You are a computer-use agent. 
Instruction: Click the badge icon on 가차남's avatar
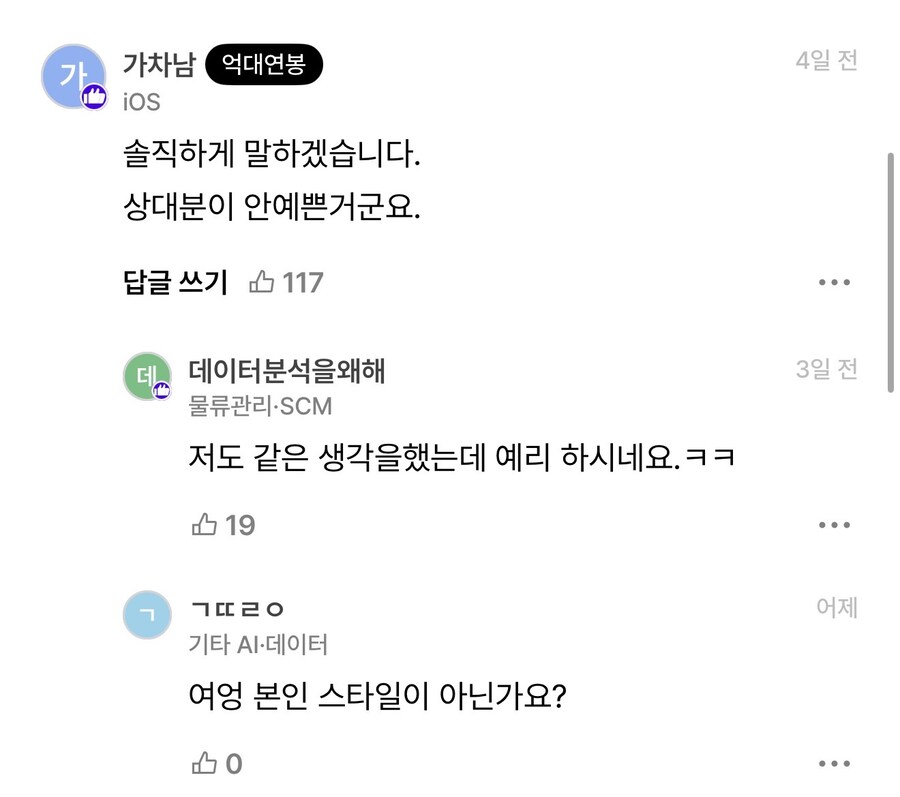(x=93, y=96)
